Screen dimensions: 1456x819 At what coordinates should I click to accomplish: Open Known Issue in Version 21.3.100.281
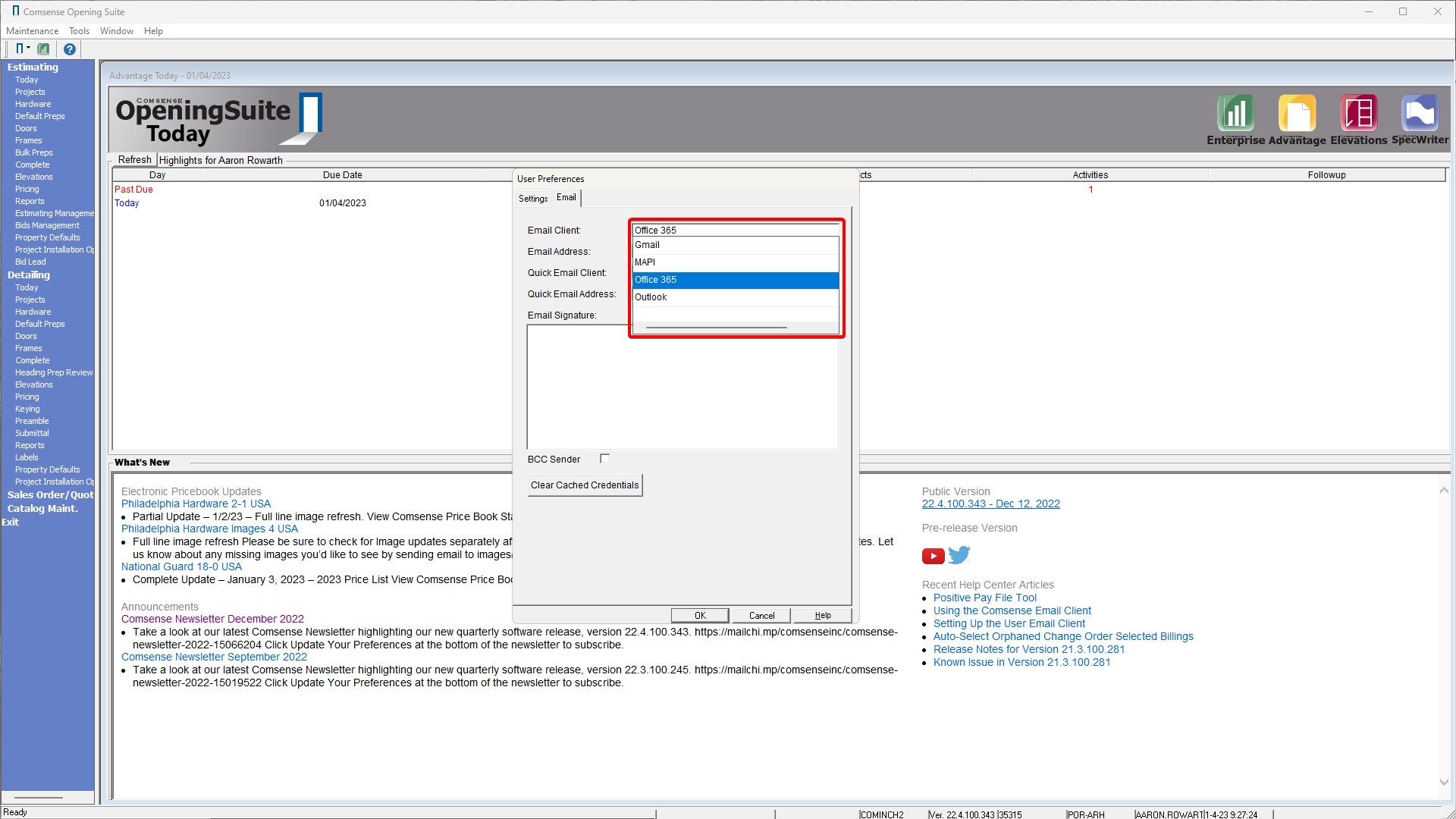1021,662
